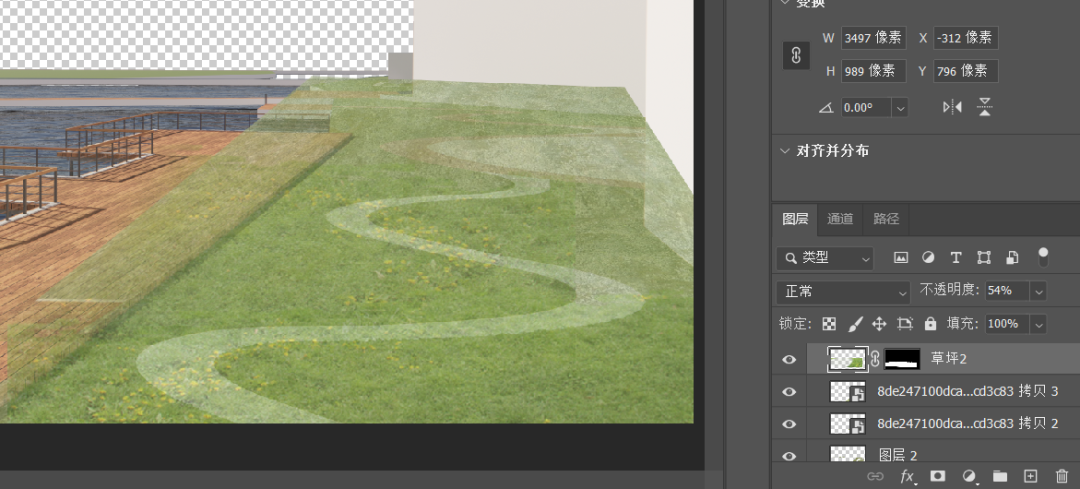Hide the 草坪2 layer

click(789, 359)
